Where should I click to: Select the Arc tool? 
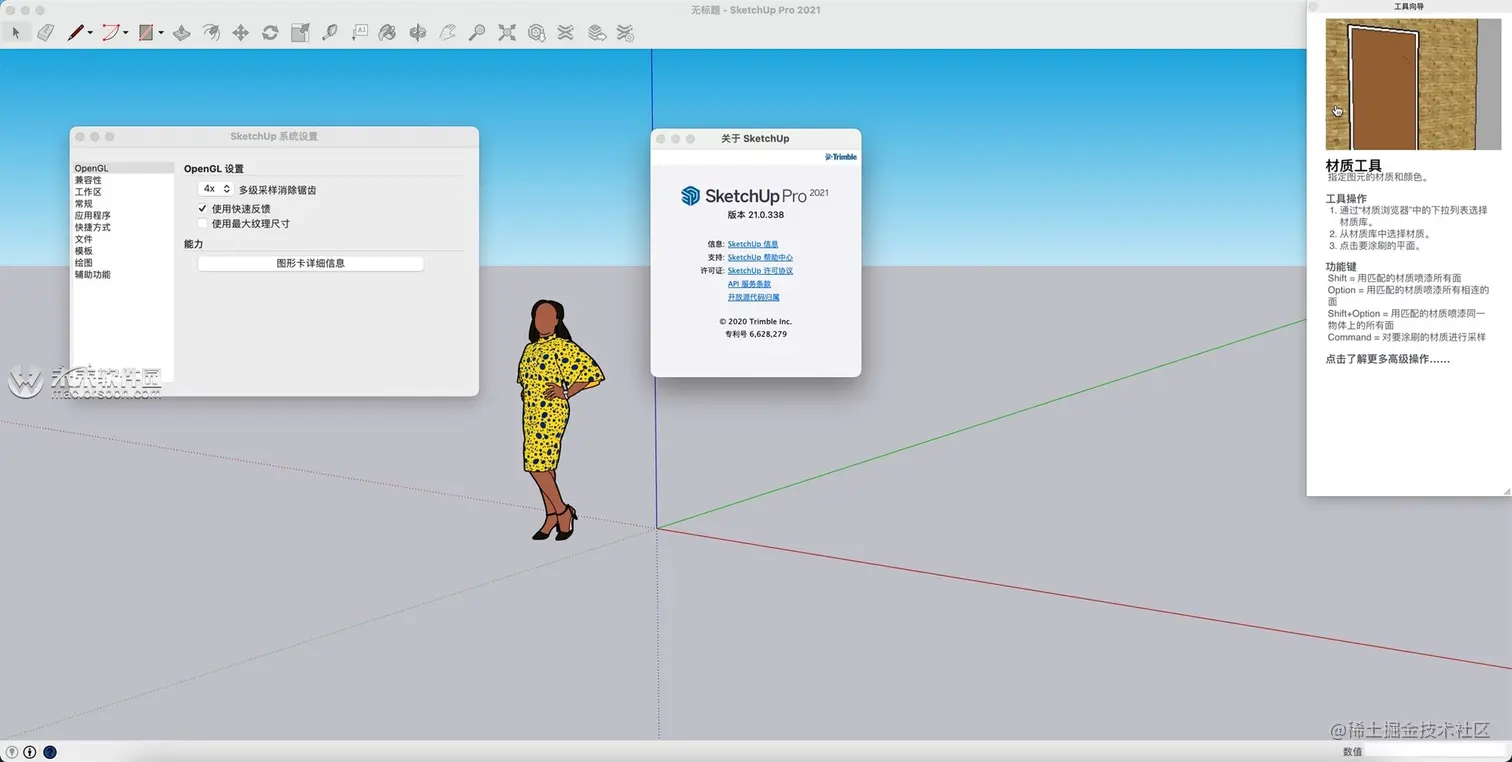(110, 33)
